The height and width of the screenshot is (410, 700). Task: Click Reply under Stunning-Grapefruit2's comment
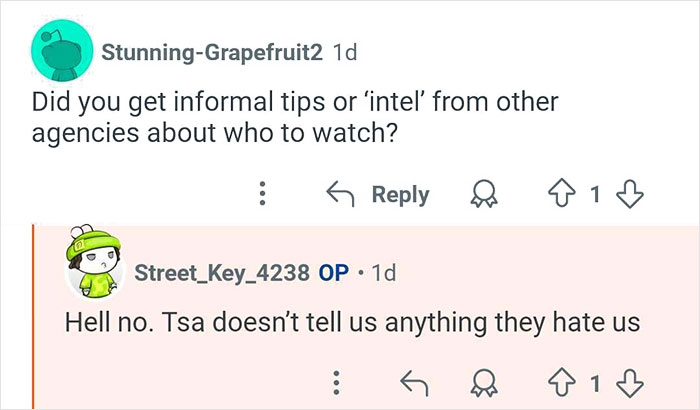tap(377, 194)
